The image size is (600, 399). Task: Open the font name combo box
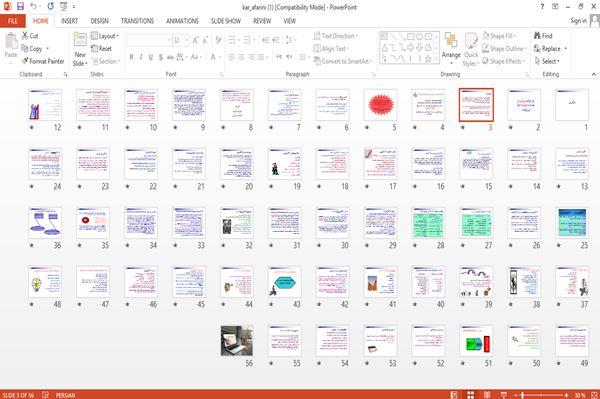click(x=149, y=40)
